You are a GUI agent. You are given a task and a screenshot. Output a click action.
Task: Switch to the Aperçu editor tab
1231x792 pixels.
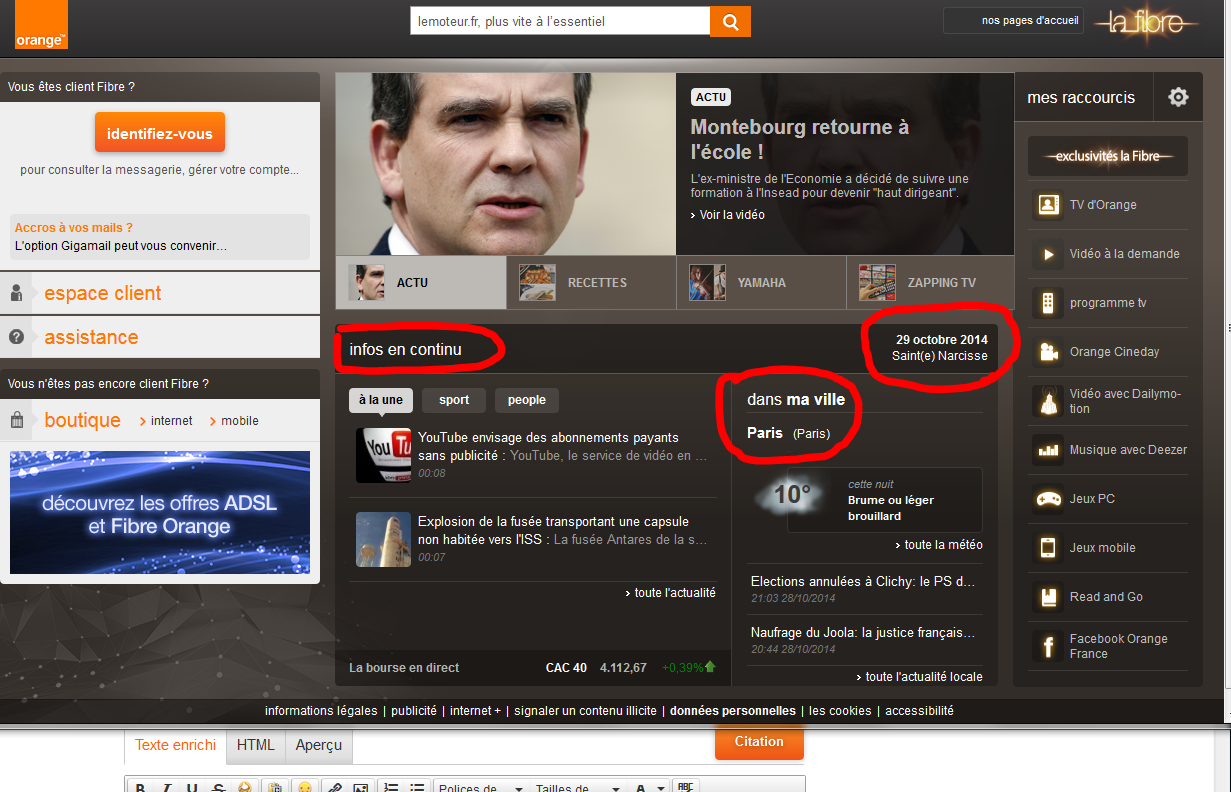318,745
